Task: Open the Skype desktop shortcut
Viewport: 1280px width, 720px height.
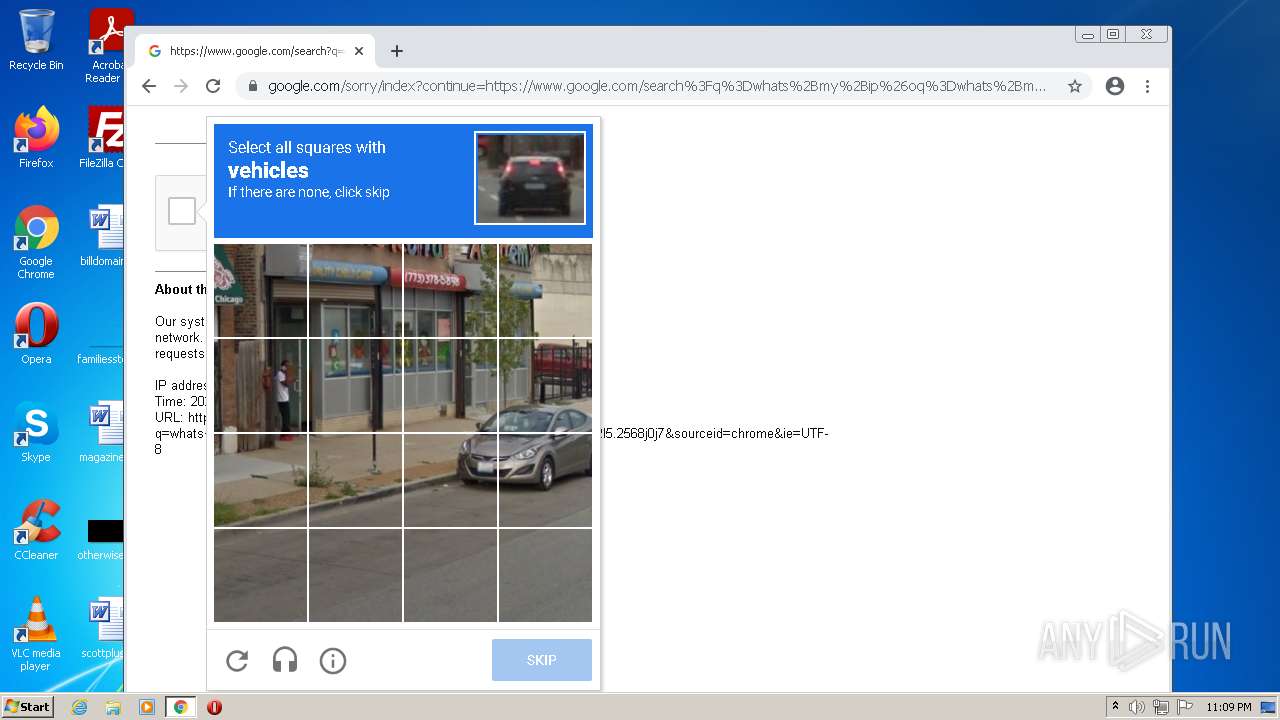Action: 36,431
